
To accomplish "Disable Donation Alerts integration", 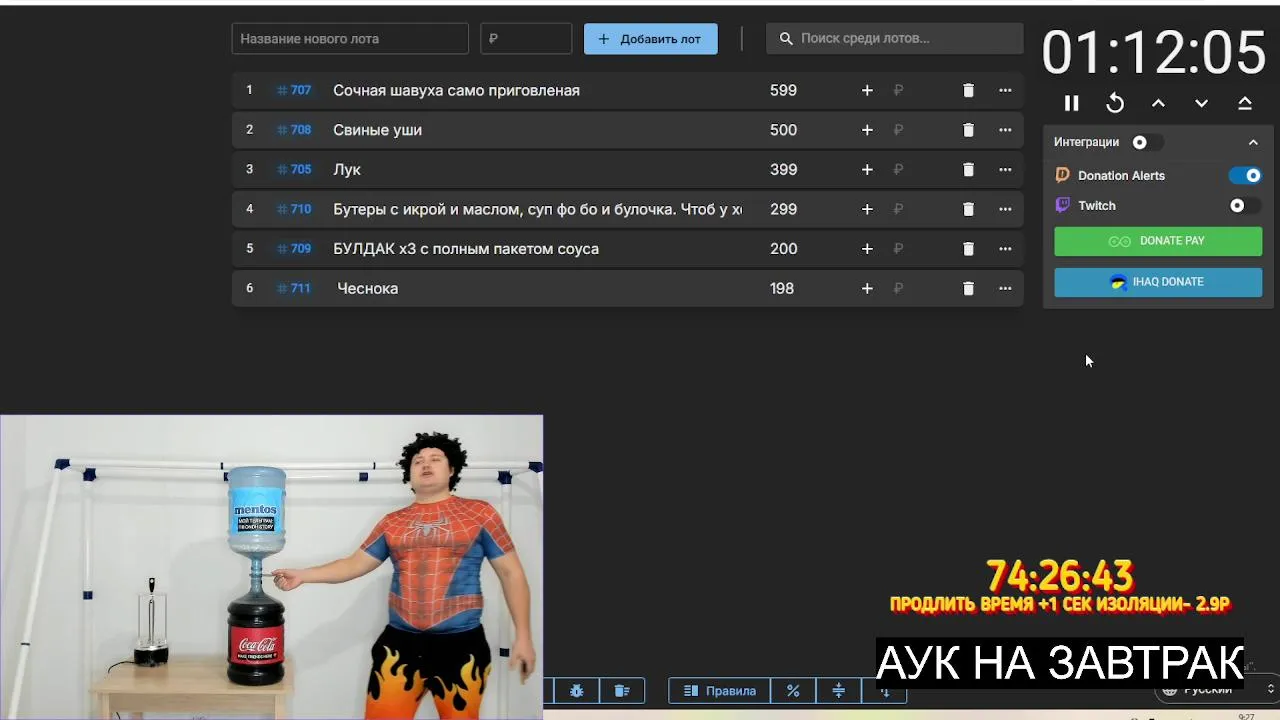I will point(1245,175).
